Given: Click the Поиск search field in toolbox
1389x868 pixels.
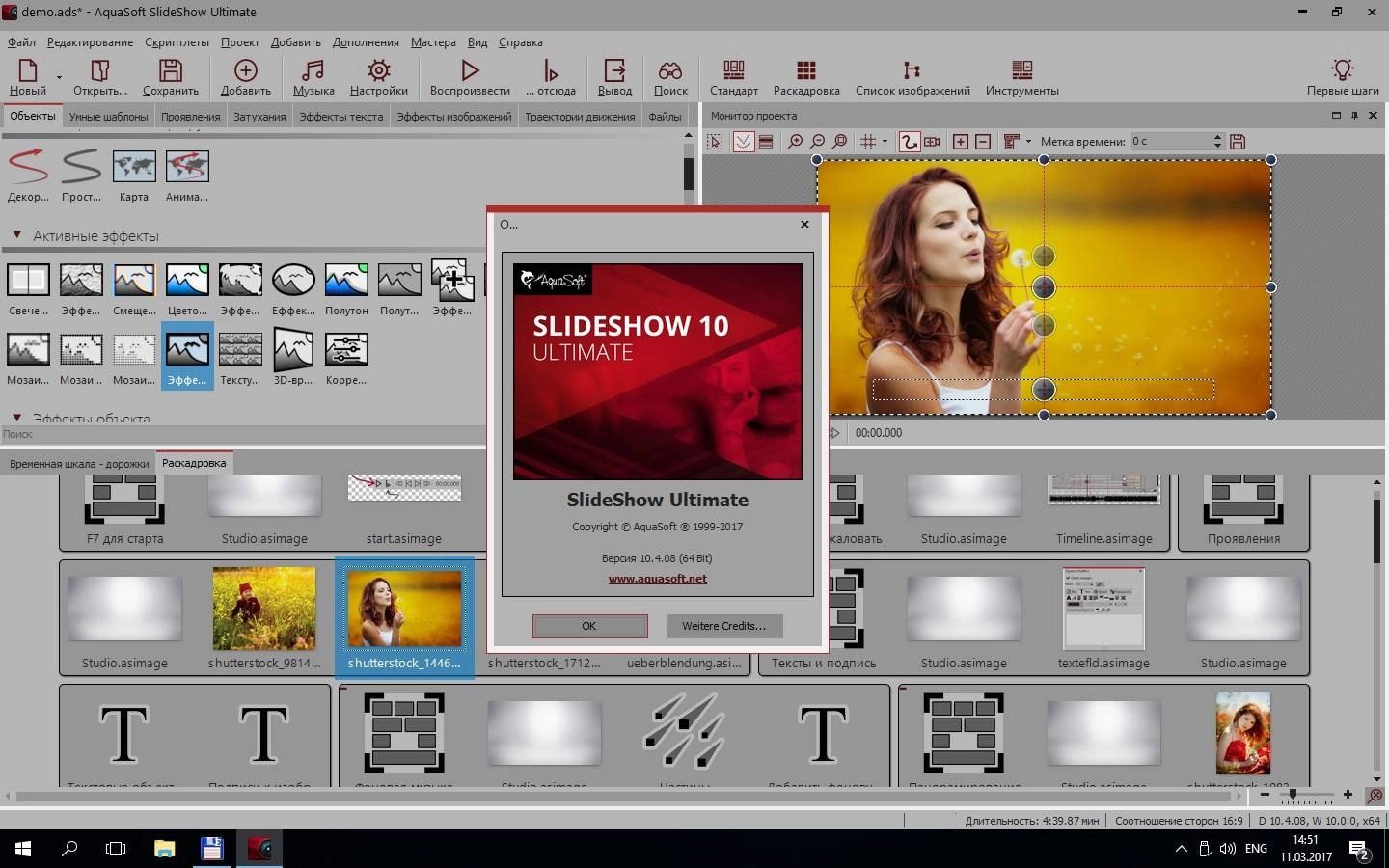Looking at the screenshot, I should (x=243, y=434).
